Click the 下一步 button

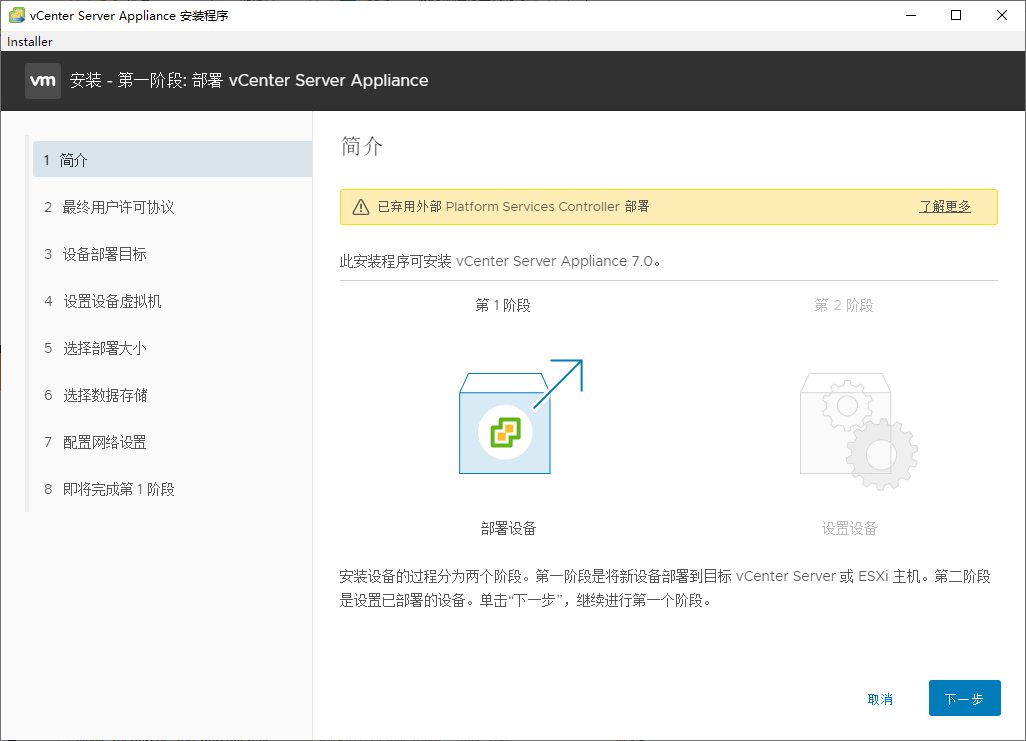[x=964, y=698]
